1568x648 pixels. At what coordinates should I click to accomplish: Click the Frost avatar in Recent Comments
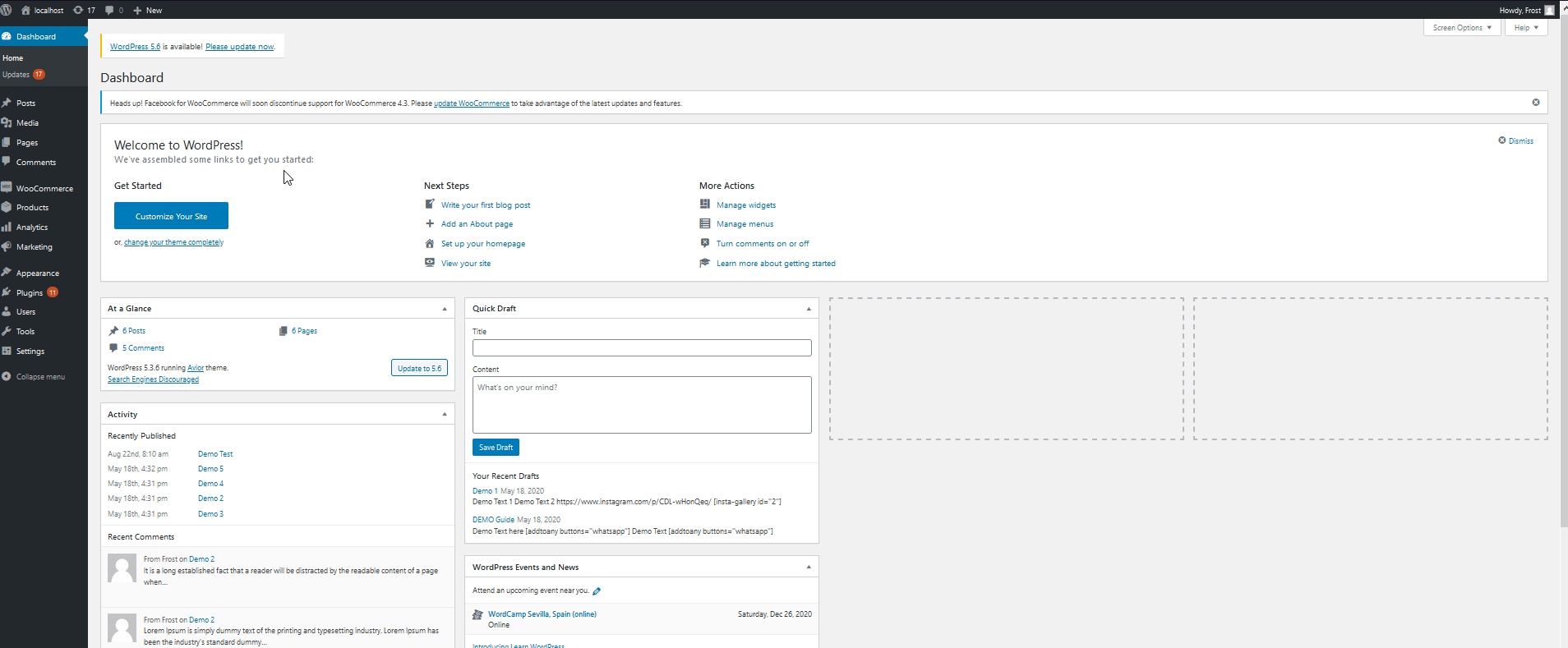pyautogui.click(x=122, y=568)
